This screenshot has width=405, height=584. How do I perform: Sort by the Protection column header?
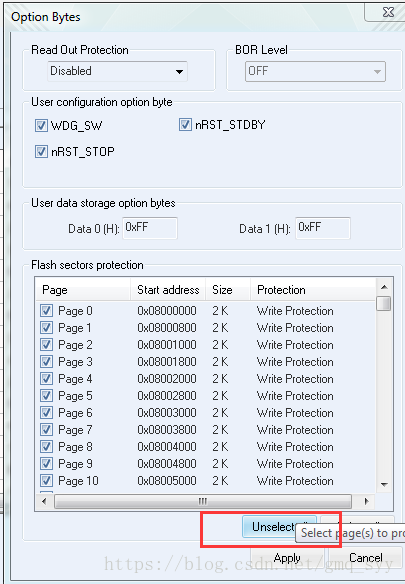click(313, 290)
